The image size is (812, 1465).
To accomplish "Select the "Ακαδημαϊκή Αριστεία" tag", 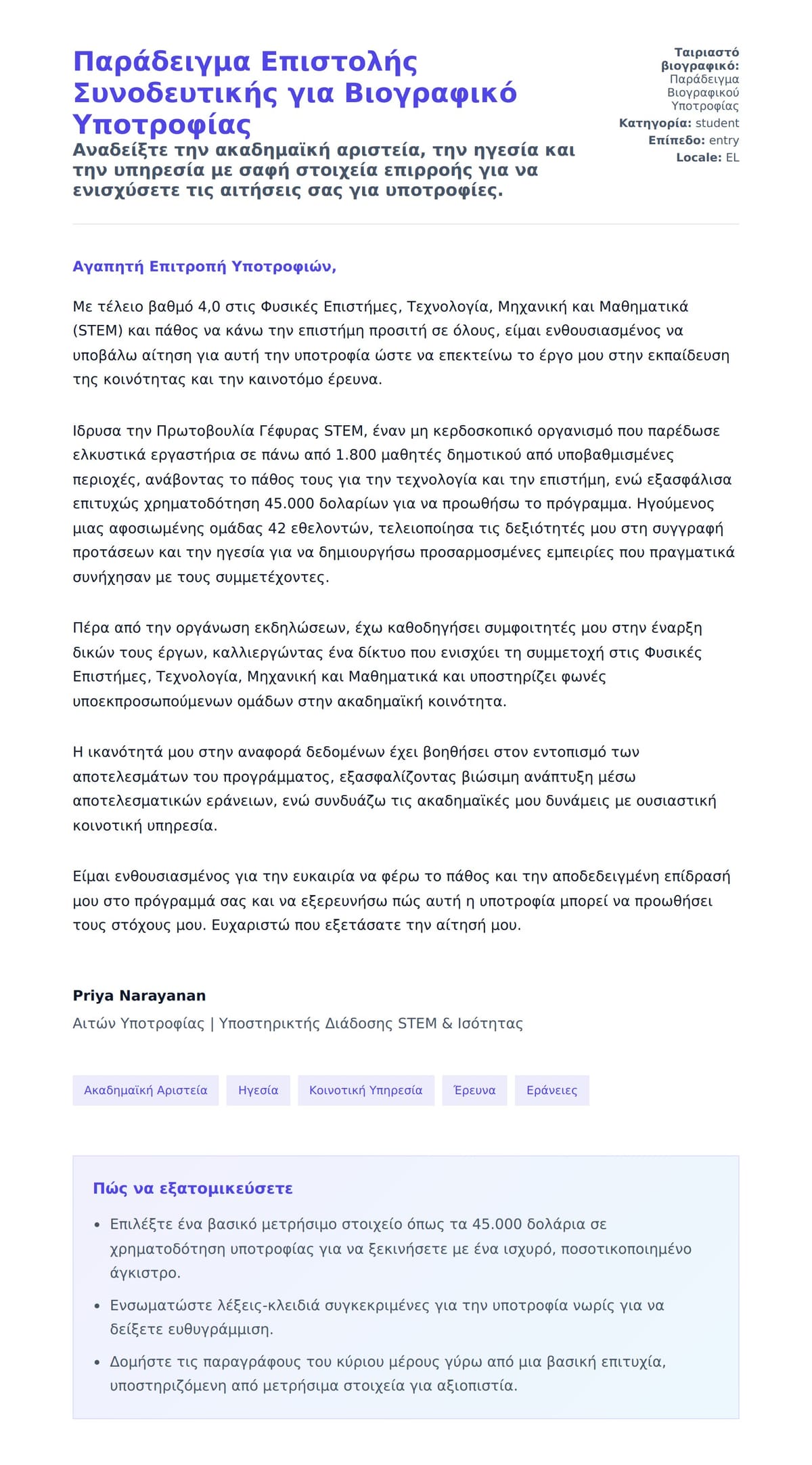I will (x=145, y=1090).
